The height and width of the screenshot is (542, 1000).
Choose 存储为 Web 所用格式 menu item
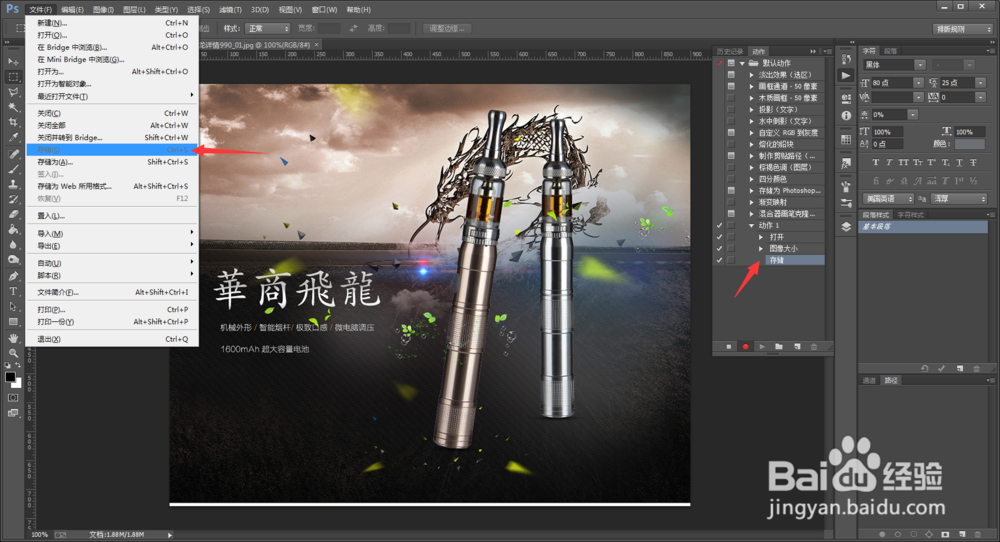75,186
